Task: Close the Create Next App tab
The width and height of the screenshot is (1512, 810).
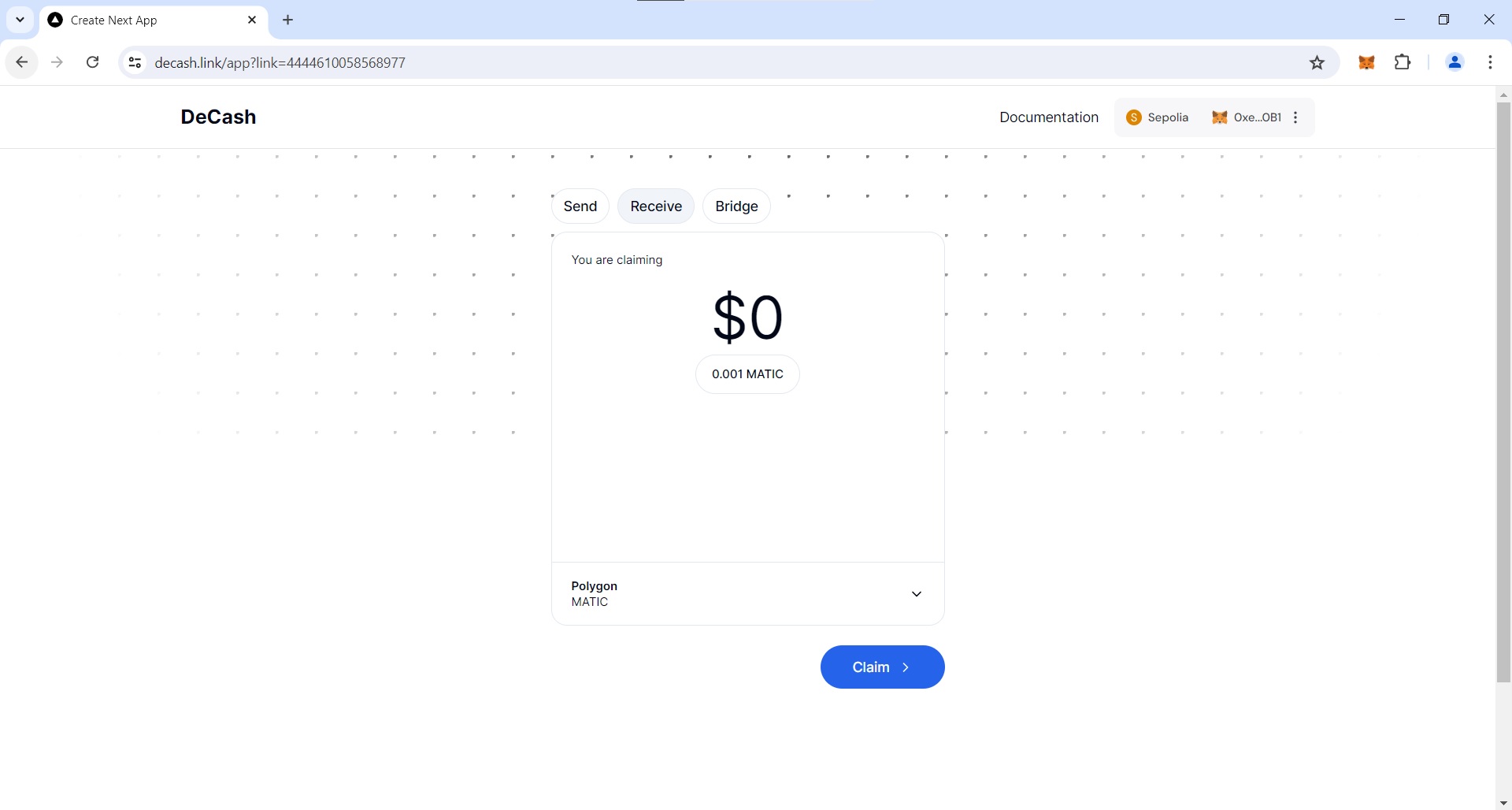Action: [x=252, y=20]
